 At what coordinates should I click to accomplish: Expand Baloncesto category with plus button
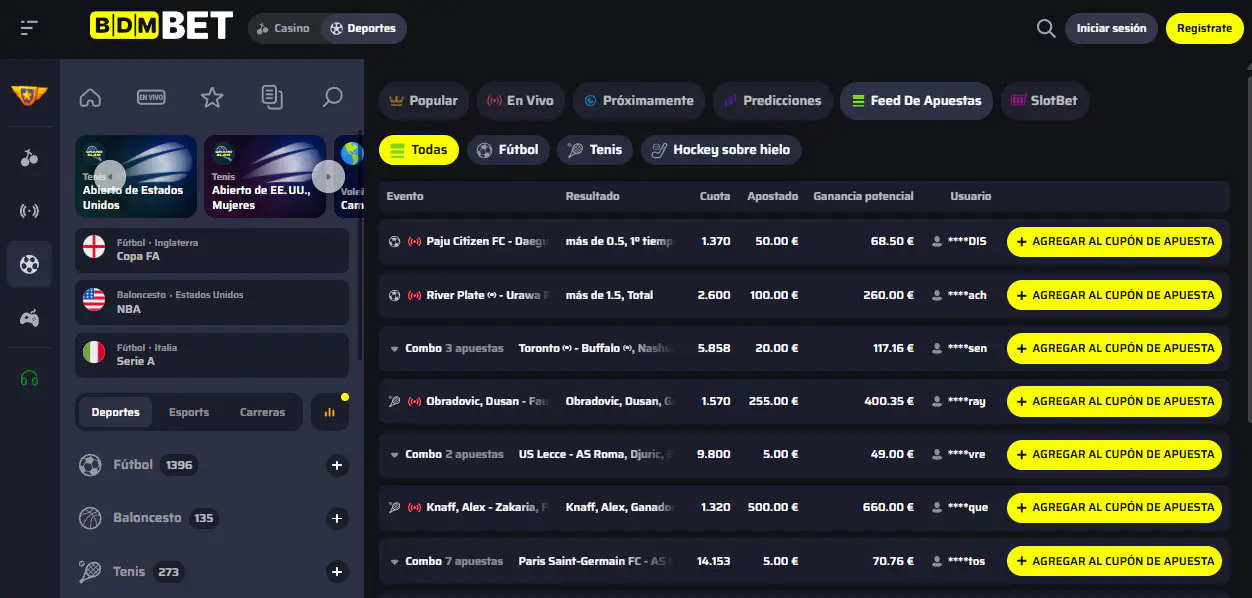[337, 518]
